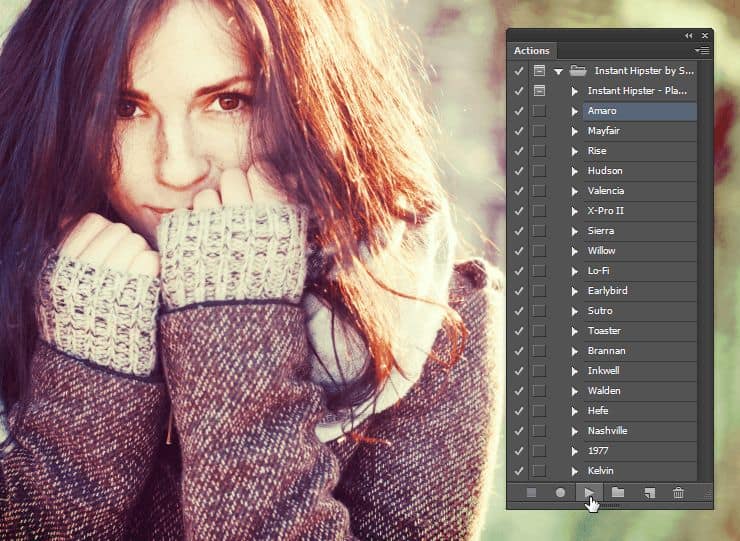
Task: Expand the Valencia action steps
Action: click(574, 191)
